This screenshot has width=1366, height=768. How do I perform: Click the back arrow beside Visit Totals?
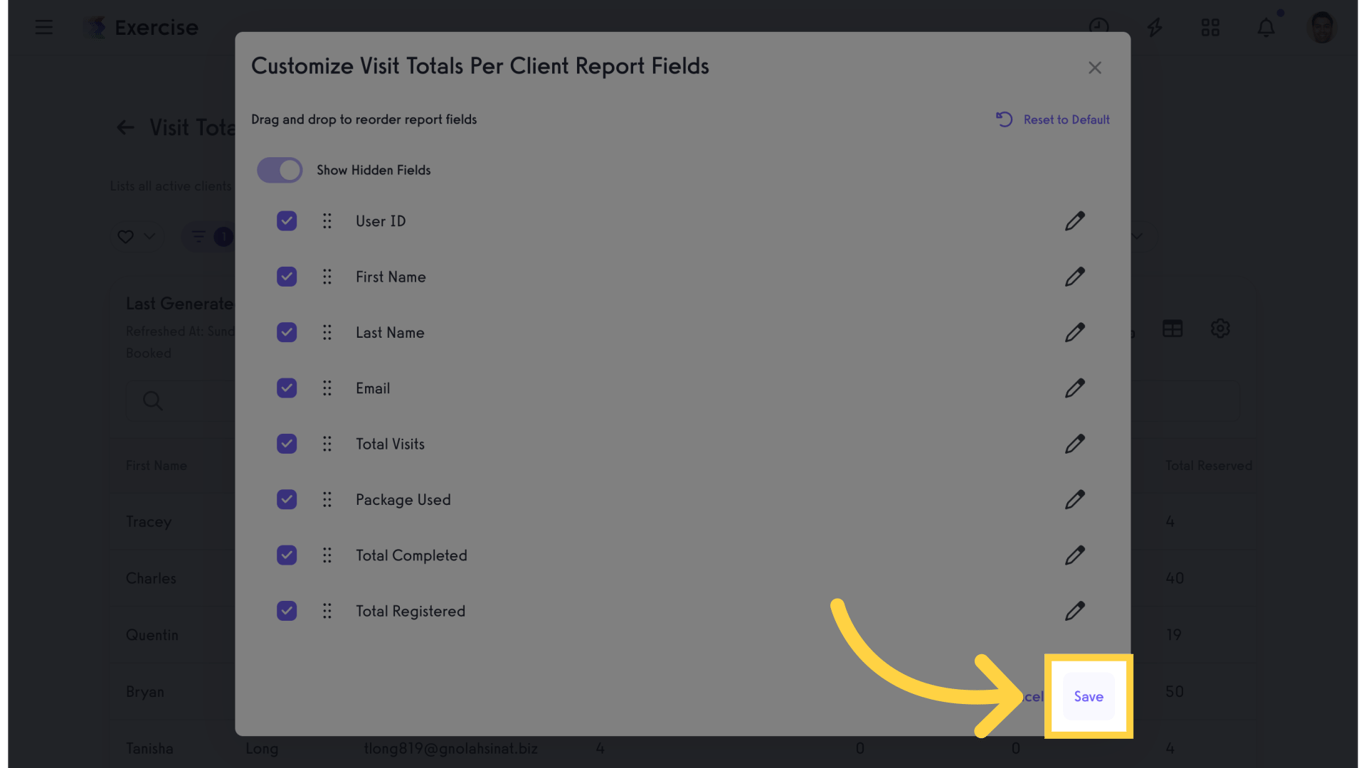pos(125,128)
